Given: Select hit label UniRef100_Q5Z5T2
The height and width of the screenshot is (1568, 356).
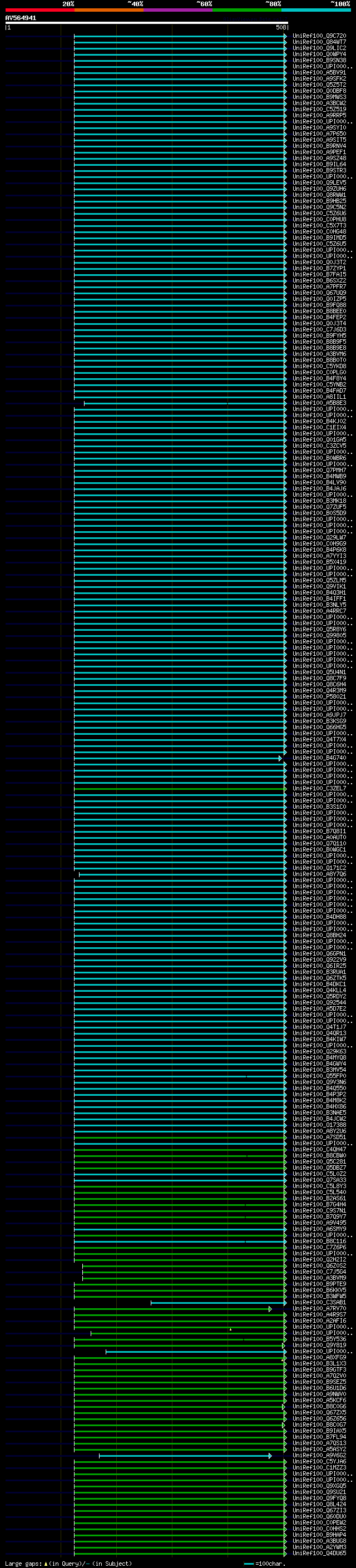Looking at the screenshot, I should click(319, 85).
